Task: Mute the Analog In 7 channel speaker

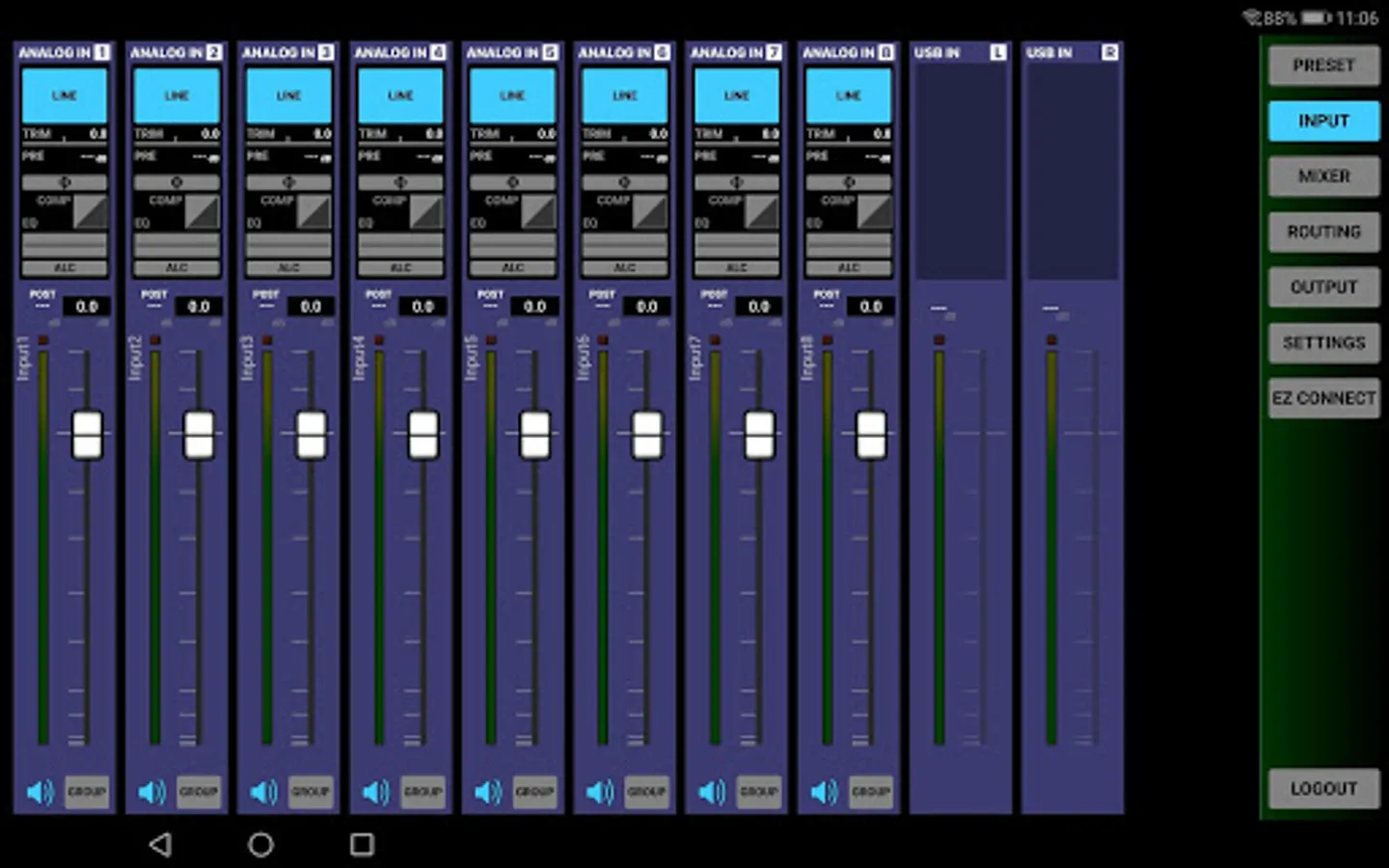Action: 712,792
